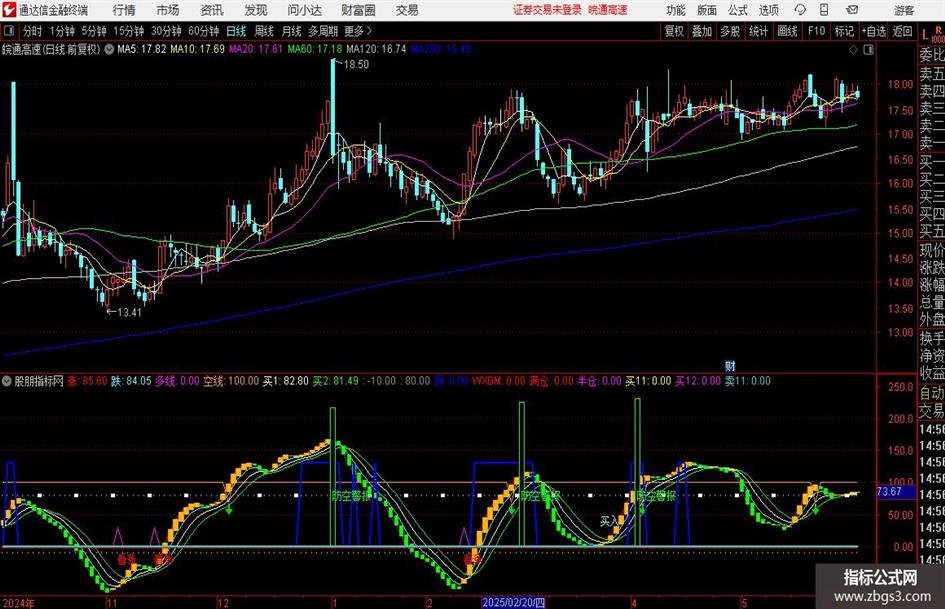Screen dimensions: 945x609
Task: Switch to the 1分钟 period
Action: (x=62, y=31)
